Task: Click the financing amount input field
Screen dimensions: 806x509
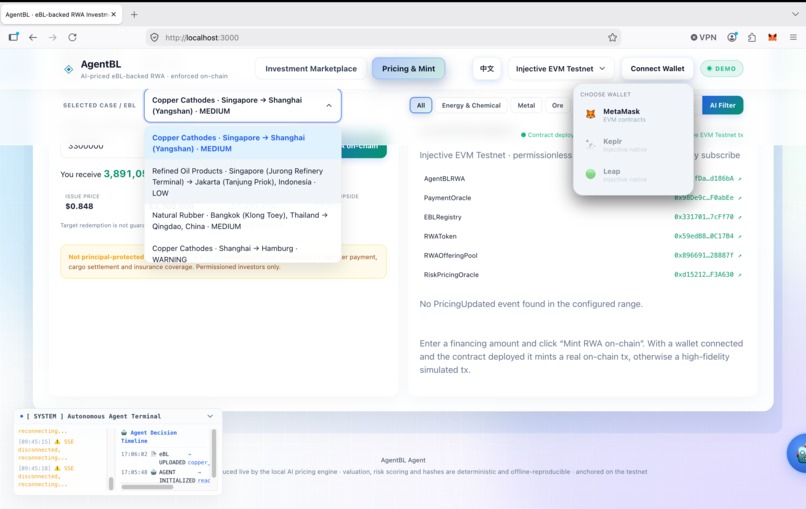Action: click(103, 148)
